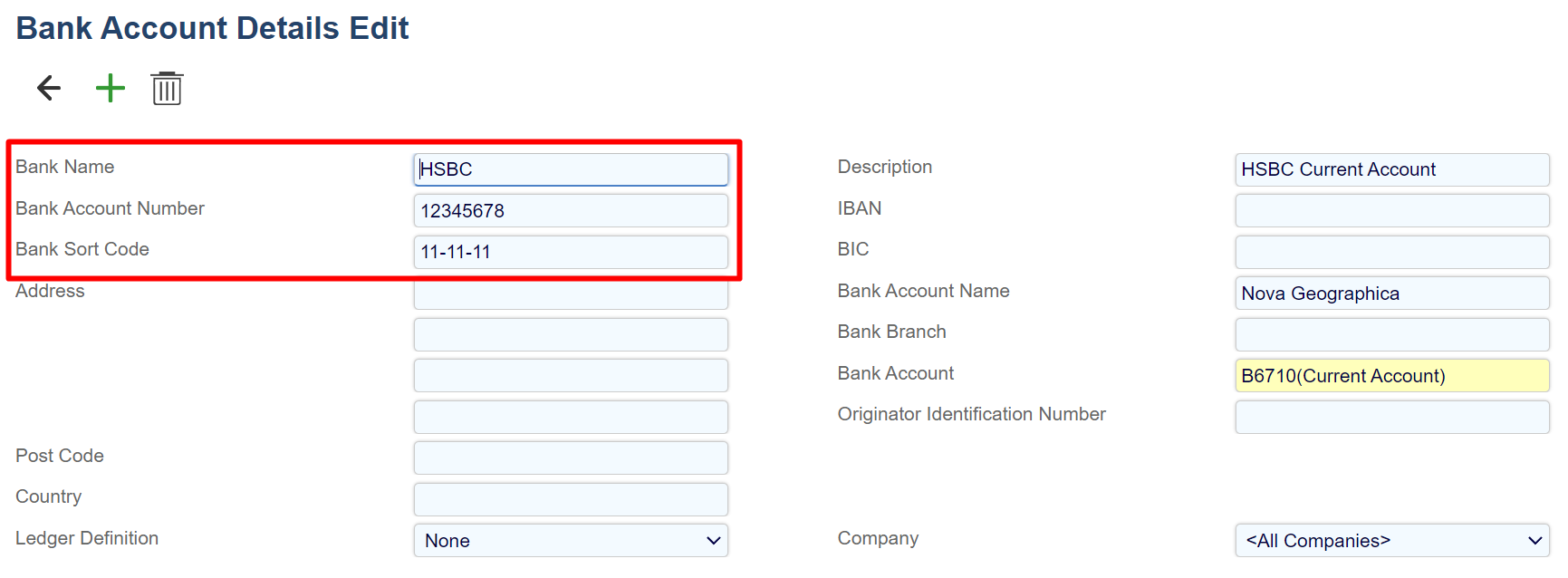Click the IBAN input field
Screen dimensions: 1568x578
point(1391,210)
